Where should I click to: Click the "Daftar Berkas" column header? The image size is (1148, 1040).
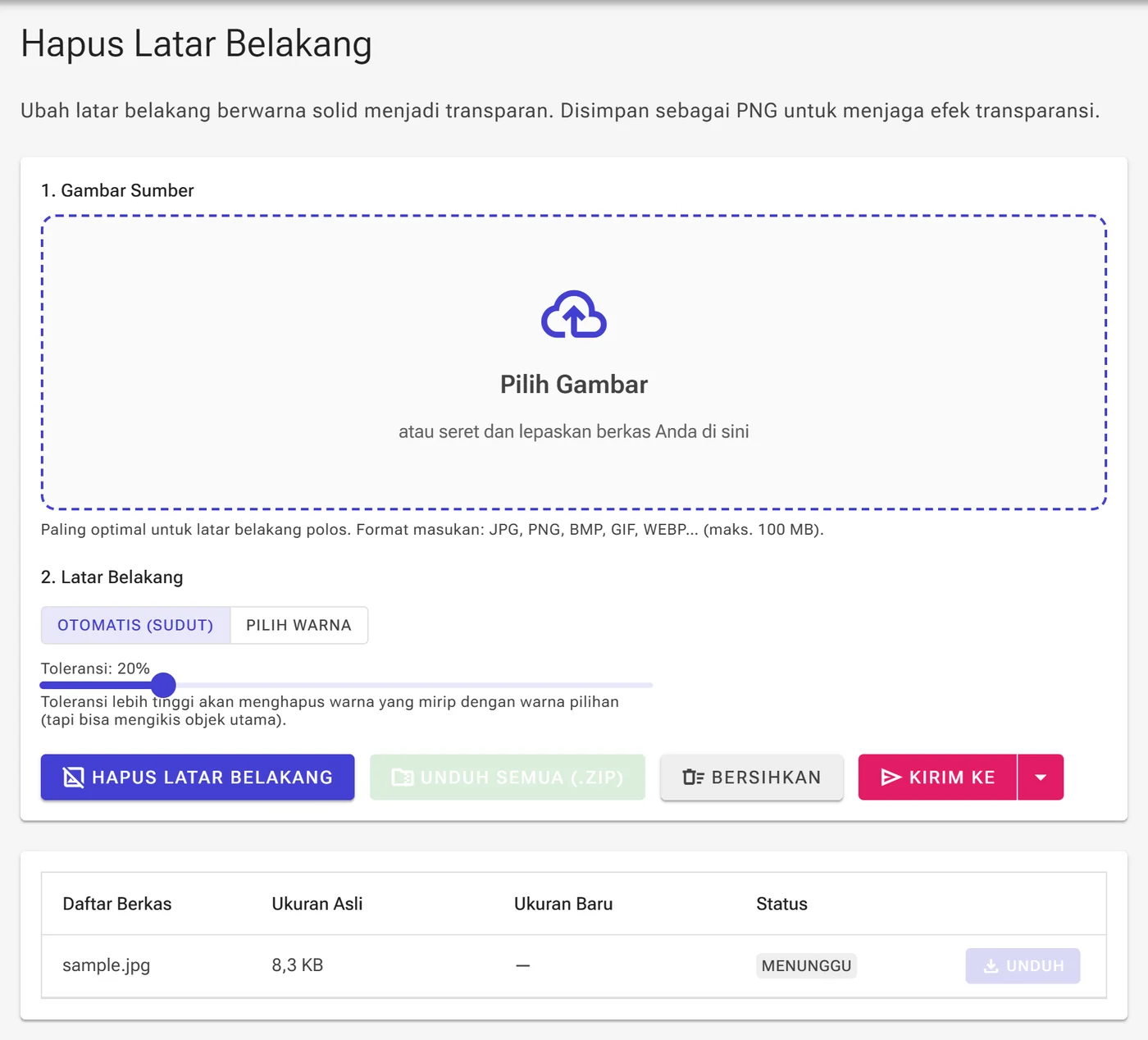[x=117, y=904]
